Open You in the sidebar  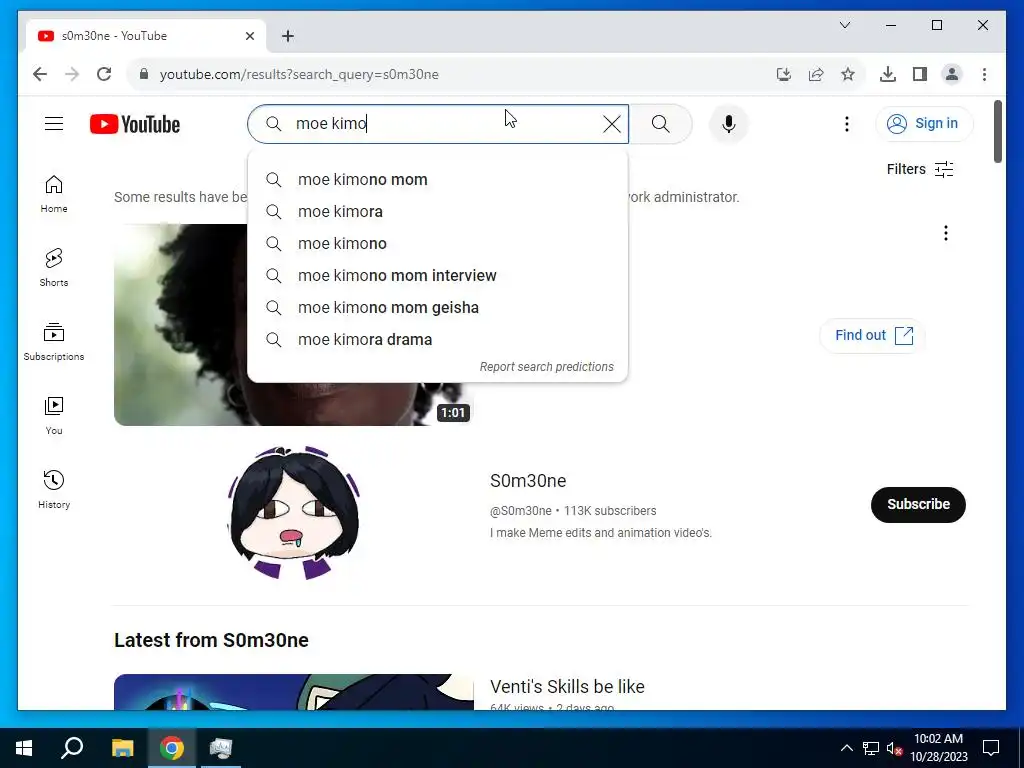54,415
